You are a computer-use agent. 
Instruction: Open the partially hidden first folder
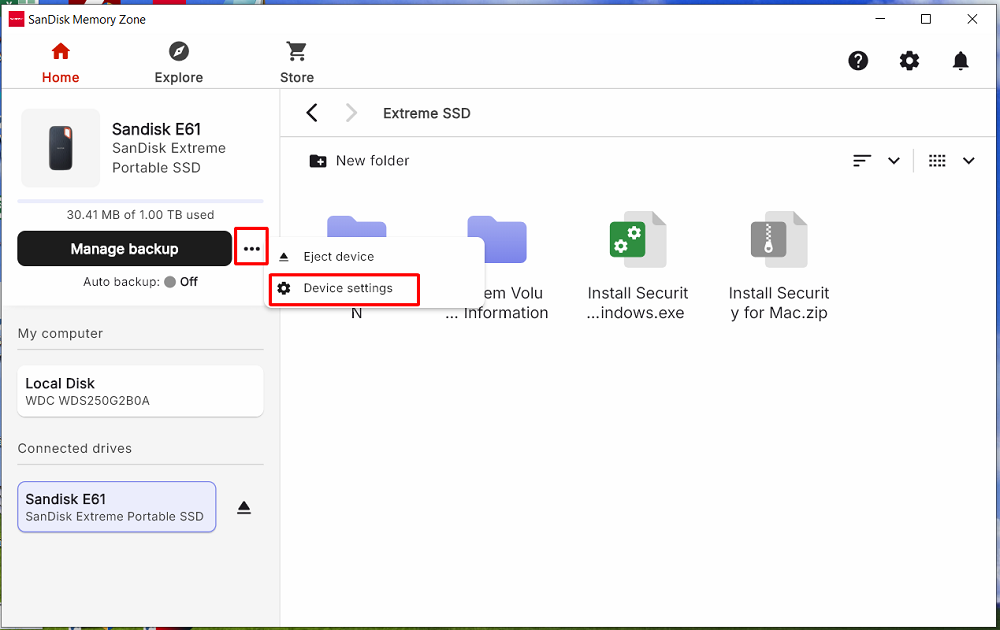(x=357, y=226)
